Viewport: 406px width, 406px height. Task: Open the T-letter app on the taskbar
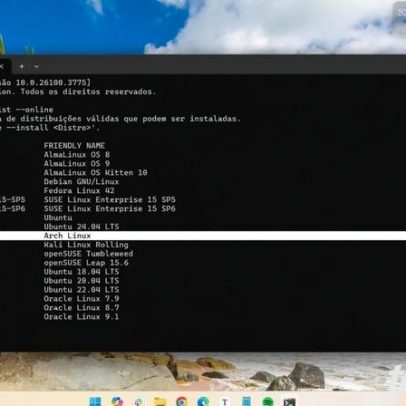225,402
